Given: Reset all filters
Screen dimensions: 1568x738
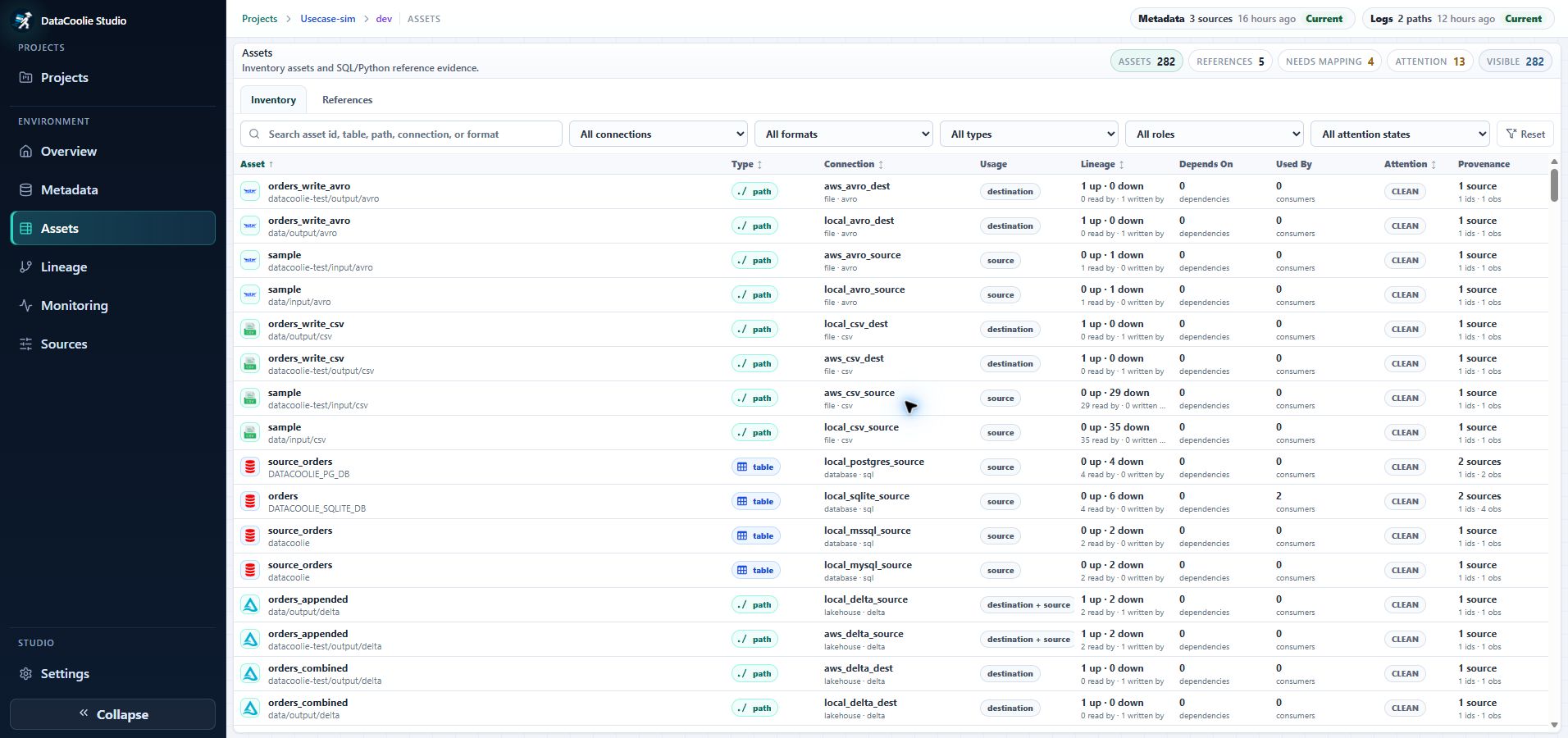Looking at the screenshot, I should coord(1525,134).
